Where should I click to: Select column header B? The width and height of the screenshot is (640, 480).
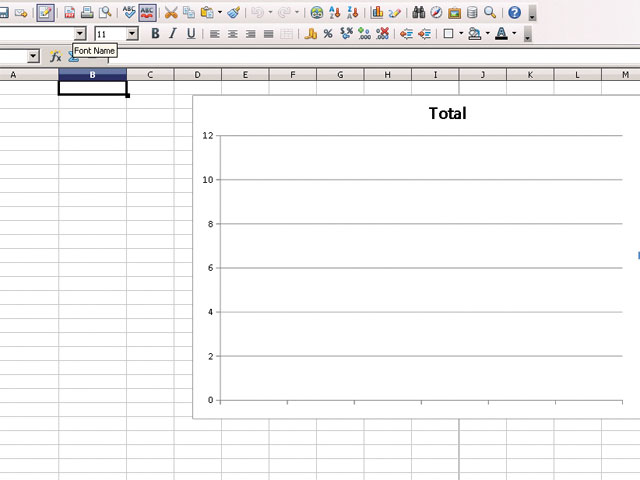click(x=93, y=75)
